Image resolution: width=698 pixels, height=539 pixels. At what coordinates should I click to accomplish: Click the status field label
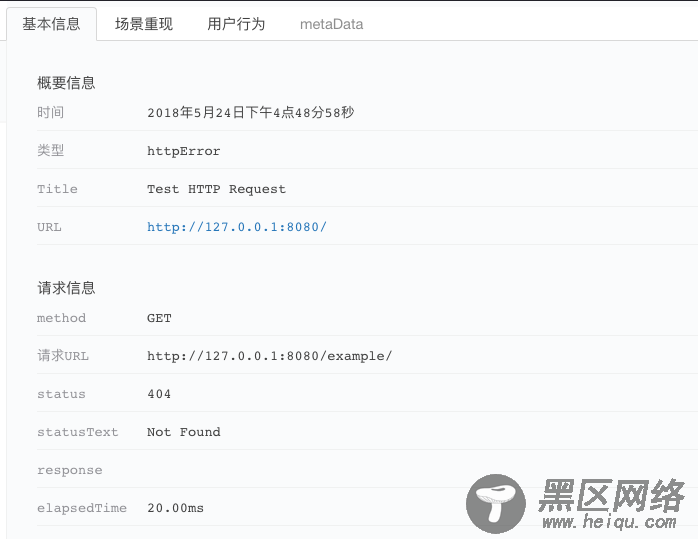(x=61, y=394)
